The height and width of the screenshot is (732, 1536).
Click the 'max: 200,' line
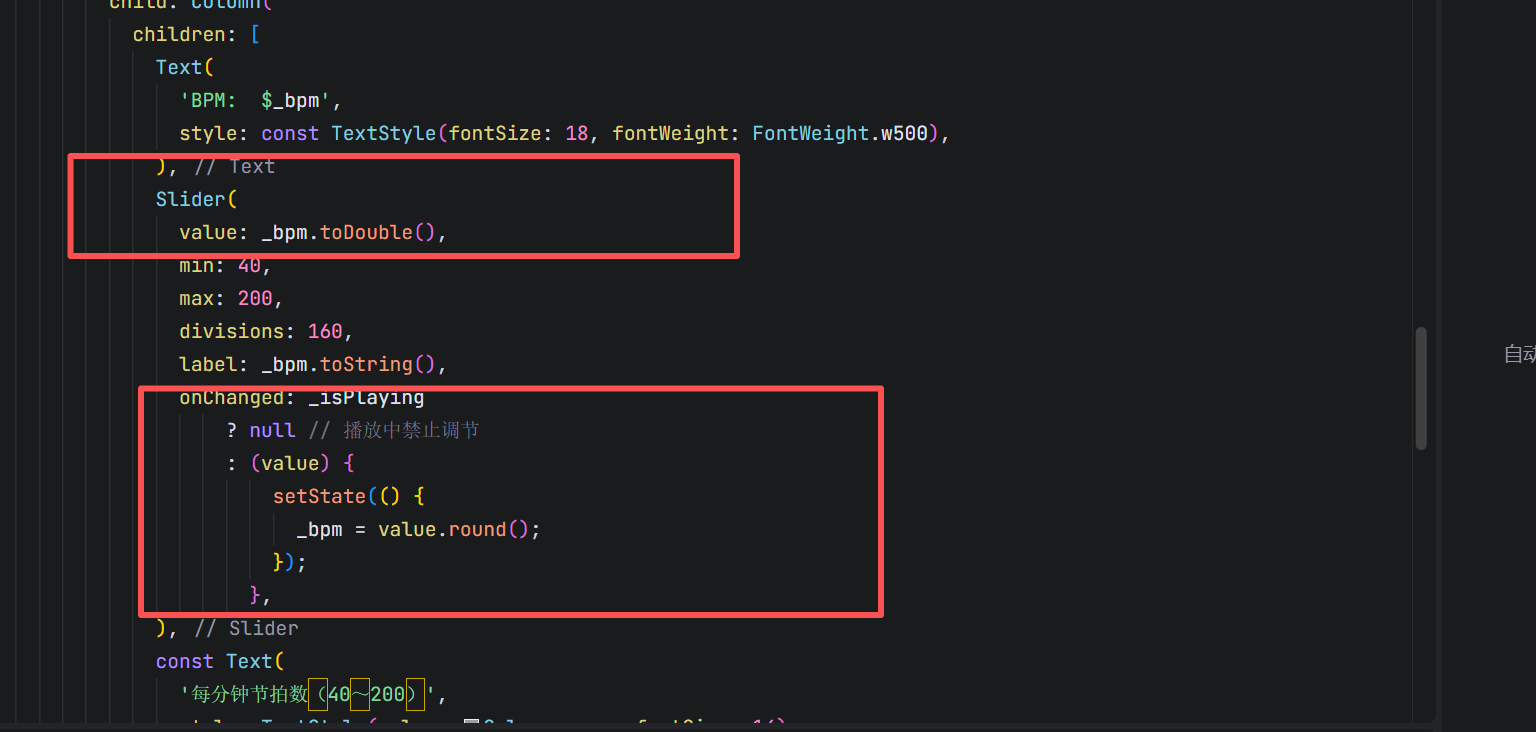pyautogui.click(x=232, y=298)
